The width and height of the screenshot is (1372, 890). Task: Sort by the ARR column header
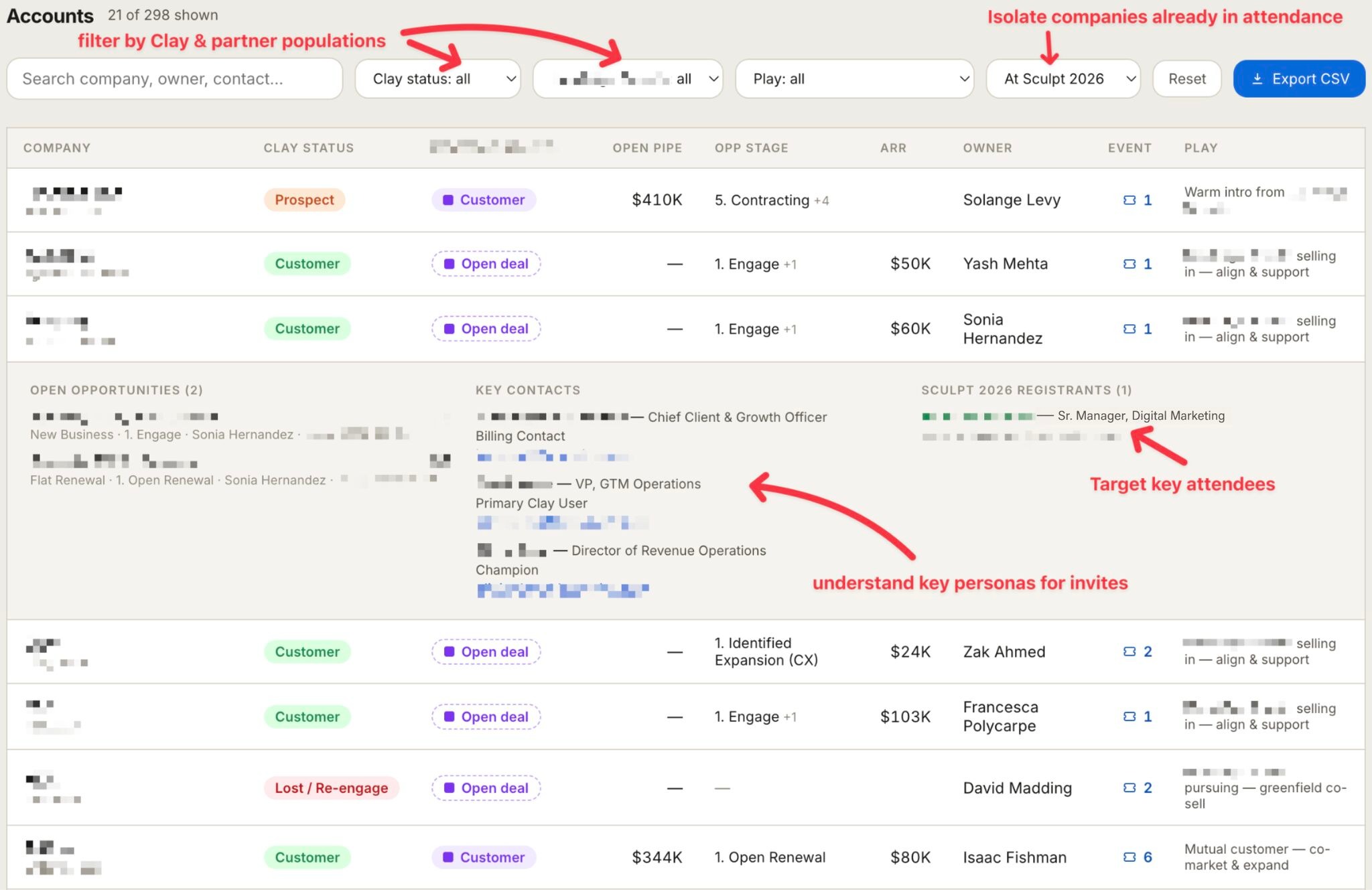[x=893, y=148]
